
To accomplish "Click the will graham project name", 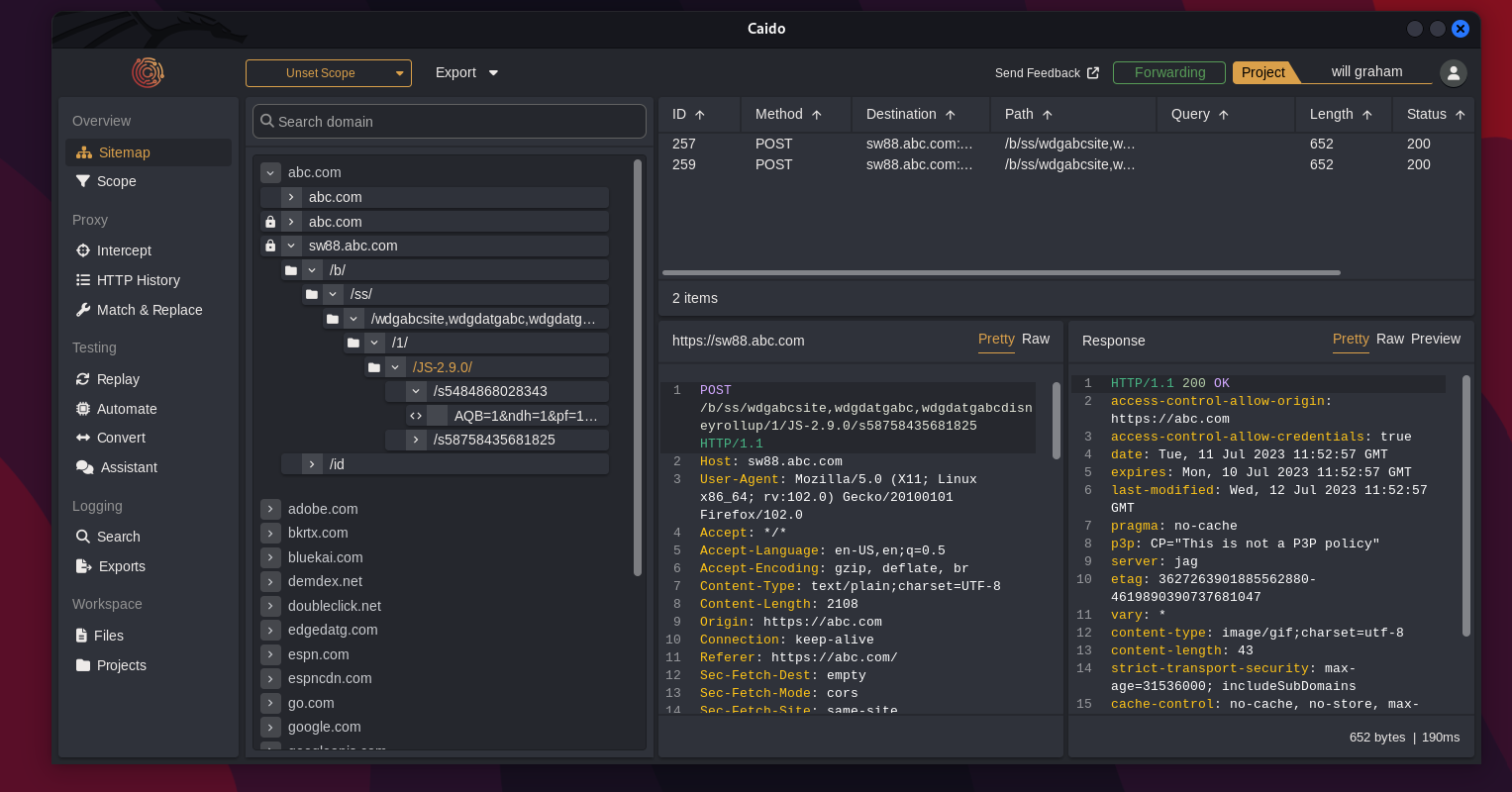I will pos(1366,72).
